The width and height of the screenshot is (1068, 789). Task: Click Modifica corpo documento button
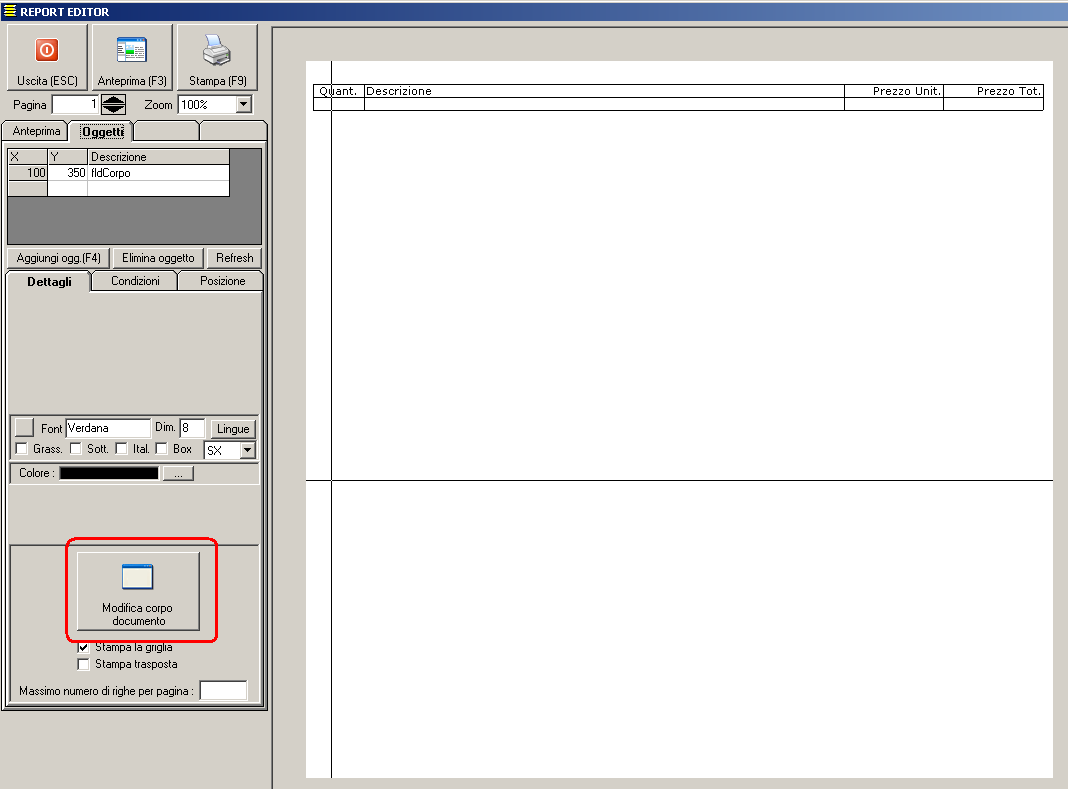click(x=138, y=591)
